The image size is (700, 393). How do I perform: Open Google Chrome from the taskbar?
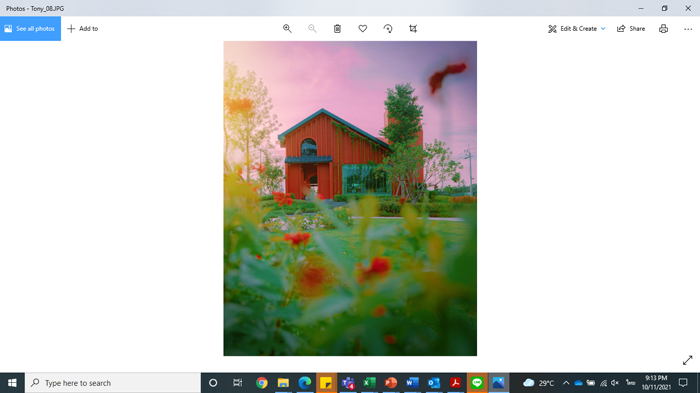tap(262, 383)
